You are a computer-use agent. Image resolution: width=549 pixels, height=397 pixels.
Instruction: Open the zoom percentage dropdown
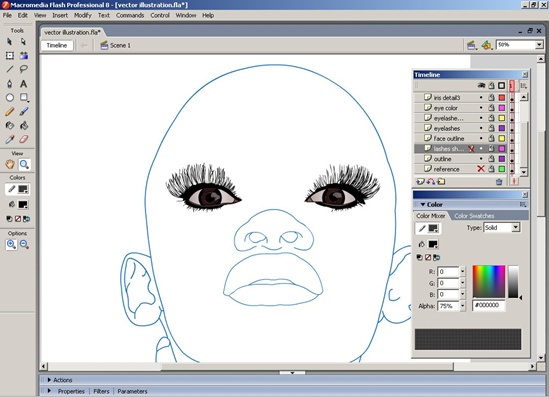(539, 45)
